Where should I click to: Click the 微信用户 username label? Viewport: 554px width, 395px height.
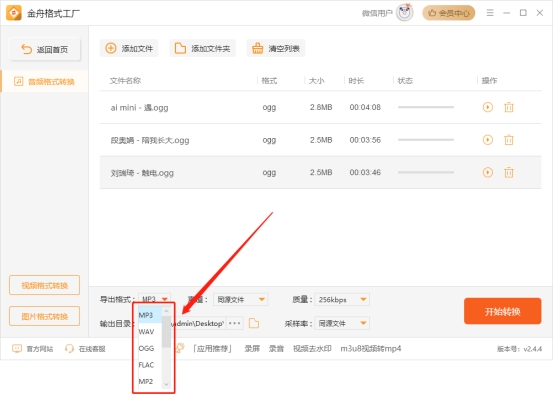coord(377,13)
